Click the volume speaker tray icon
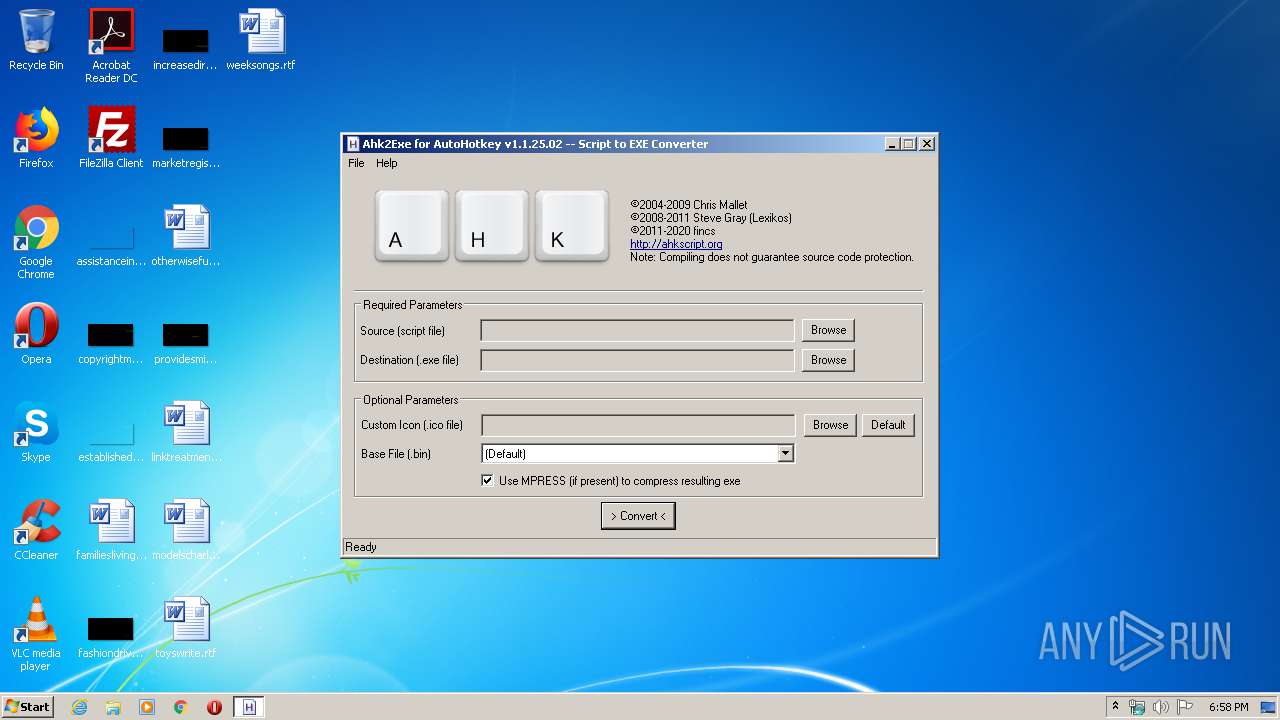Viewport: 1280px width, 720px height. (x=1161, y=707)
